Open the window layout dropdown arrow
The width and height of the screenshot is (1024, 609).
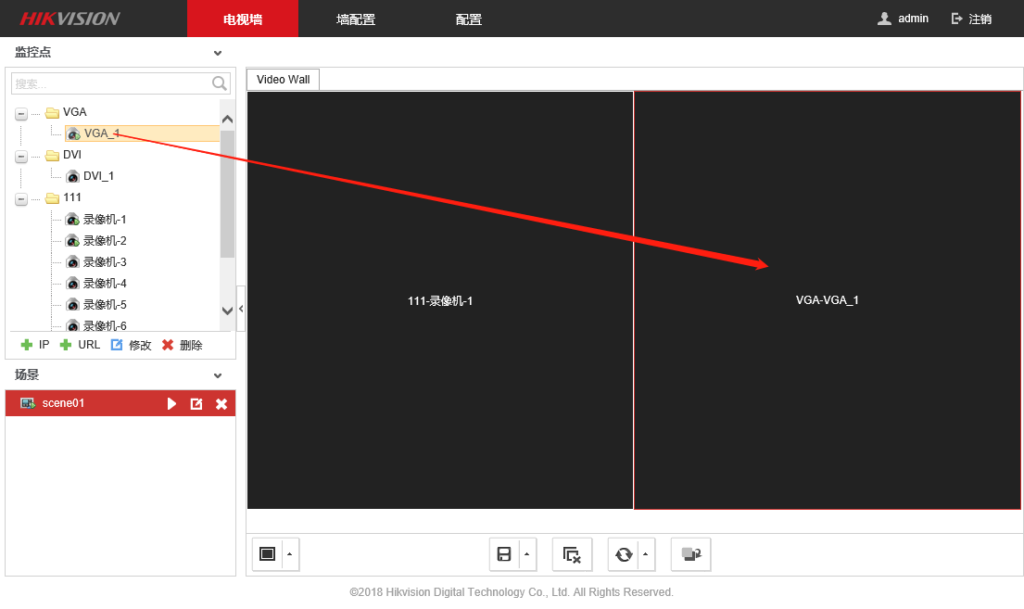click(290, 554)
